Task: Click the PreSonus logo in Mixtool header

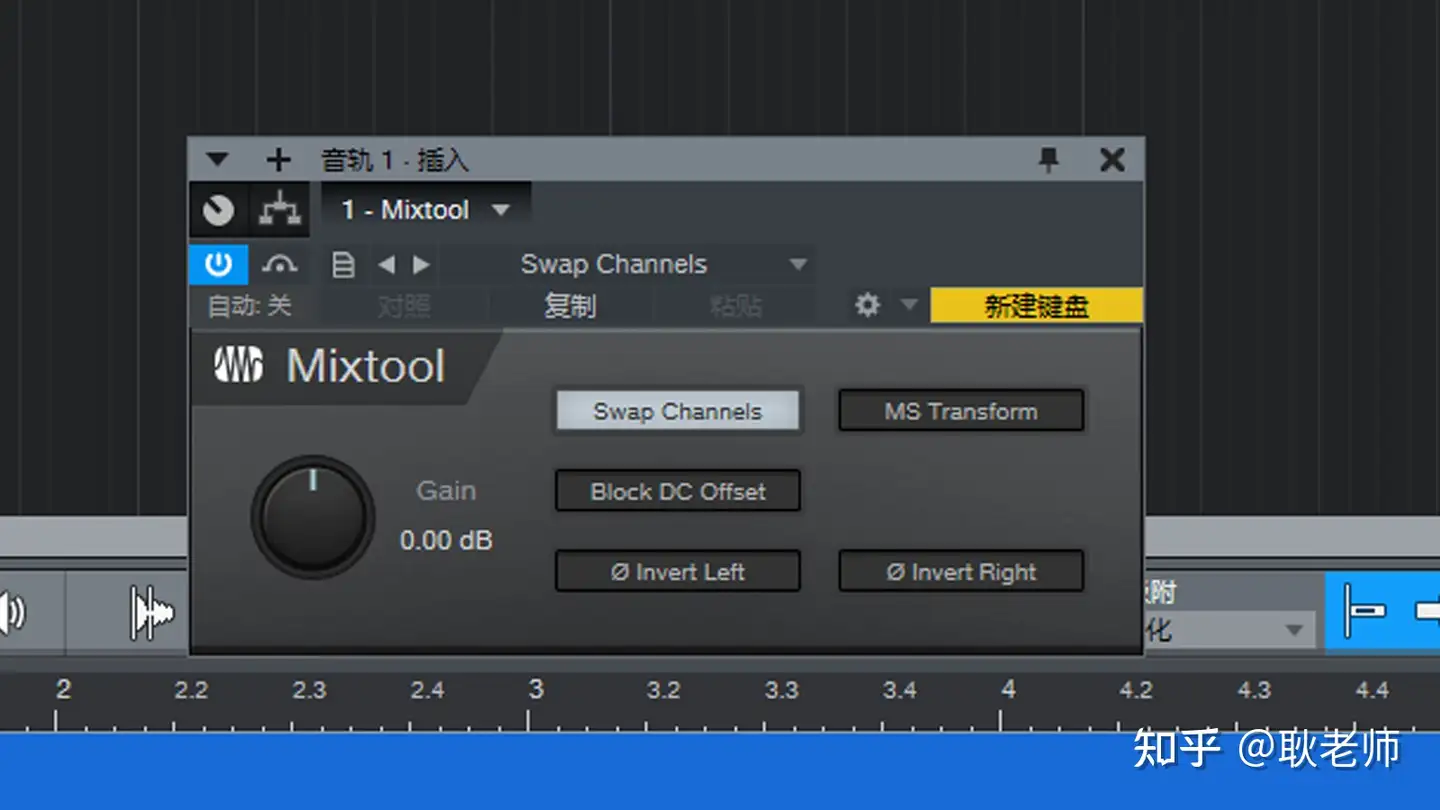Action: coord(238,366)
